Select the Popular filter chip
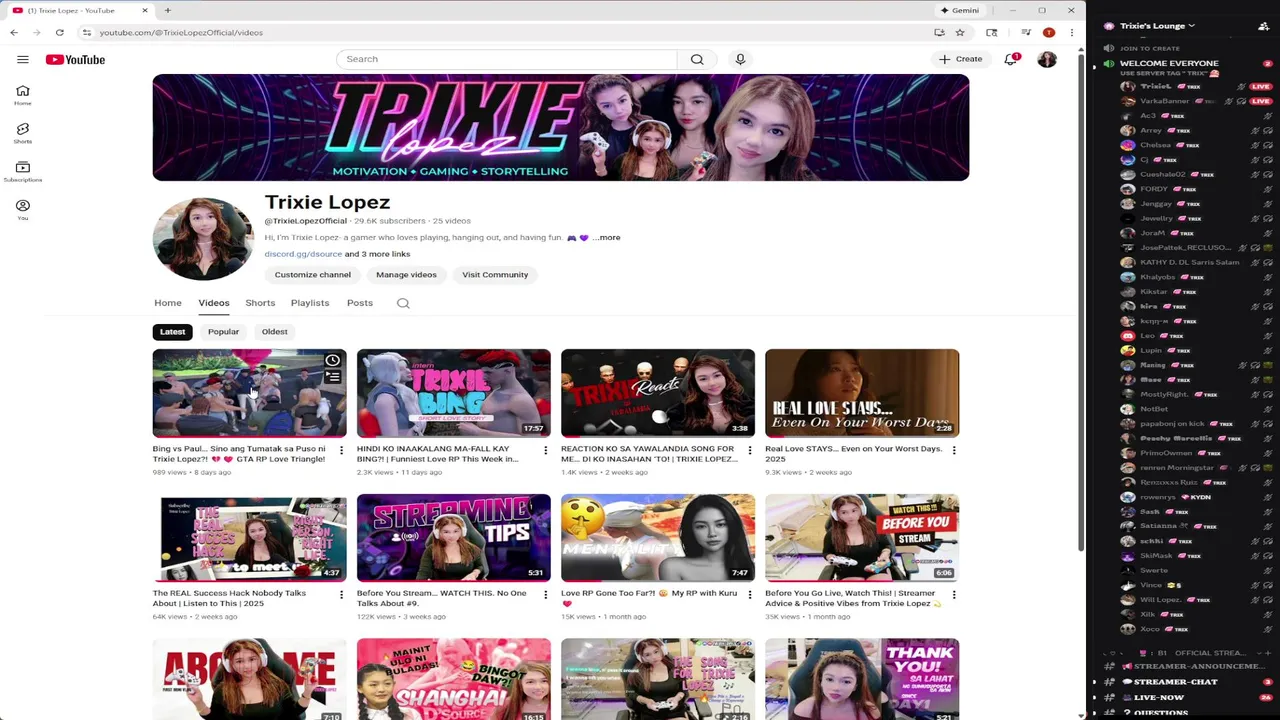The width and height of the screenshot is (1280, 720). [x=223, y=332]
